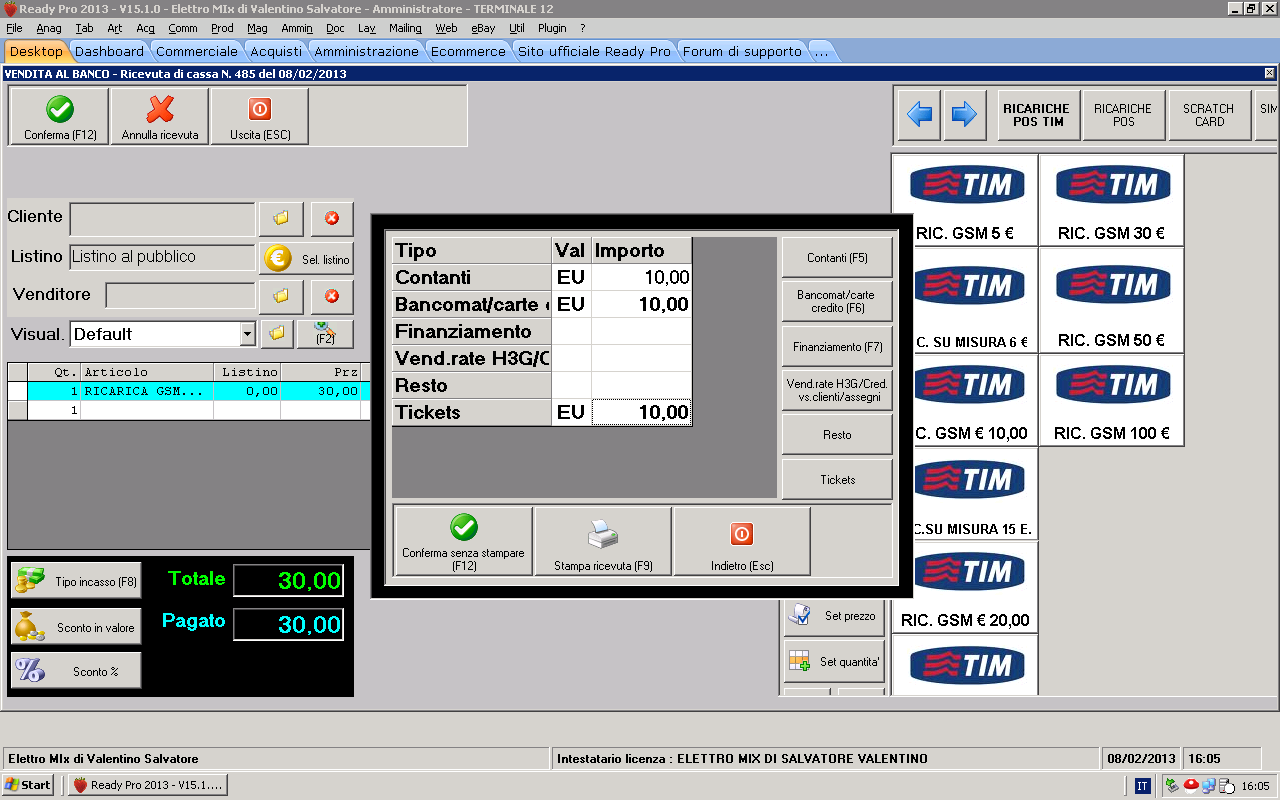Click the Bancomat/carte credito (F6) button
The image size is (1280, 800).
[837, 302]
